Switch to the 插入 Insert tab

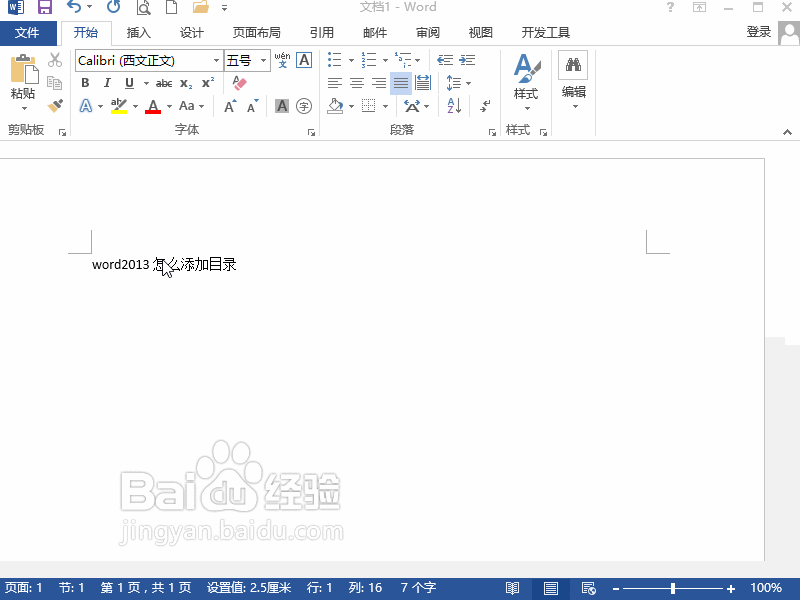(x=139, y=33)
